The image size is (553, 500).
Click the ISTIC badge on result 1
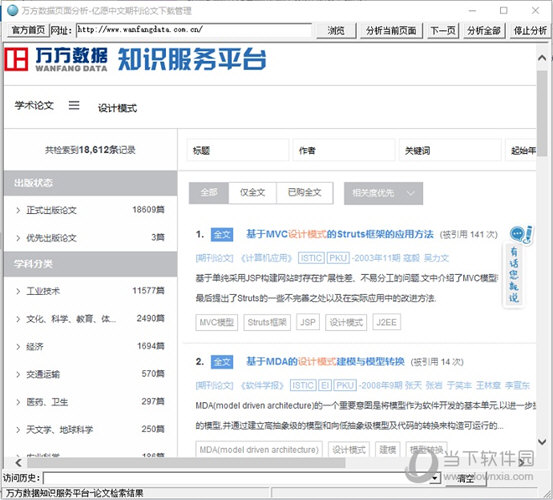click(311, 258)
